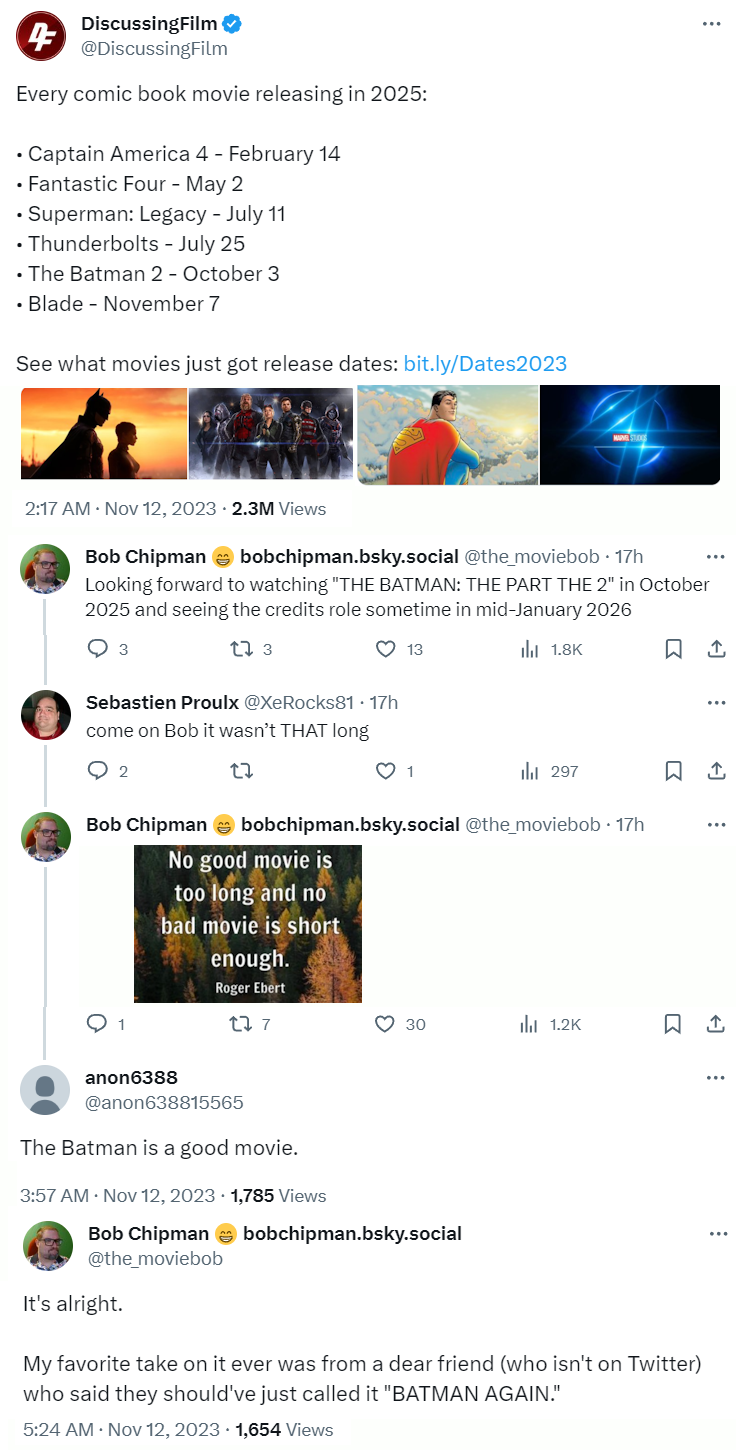Open DiscussingFilm profile avatar
The image size is (736, 1450).
(x=41, y=36)
